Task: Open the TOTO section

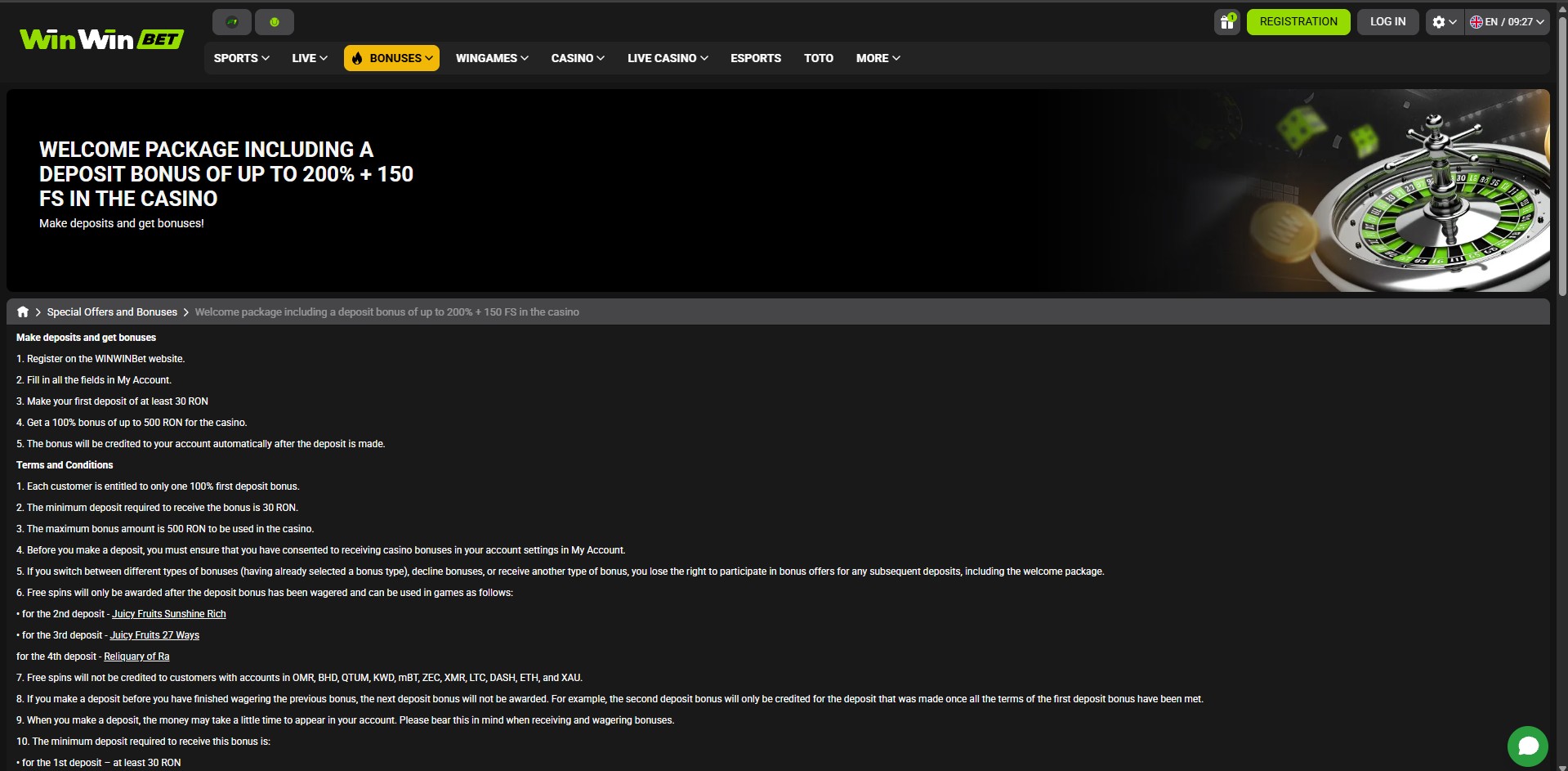Action: 819,58
